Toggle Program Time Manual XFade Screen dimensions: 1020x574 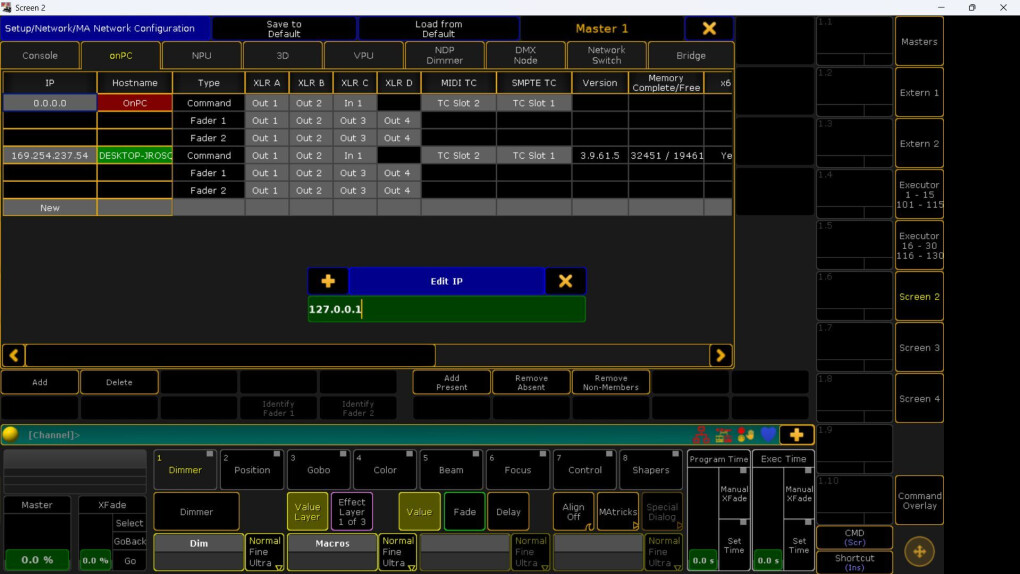pyautogui.click(x=734, y=493)
